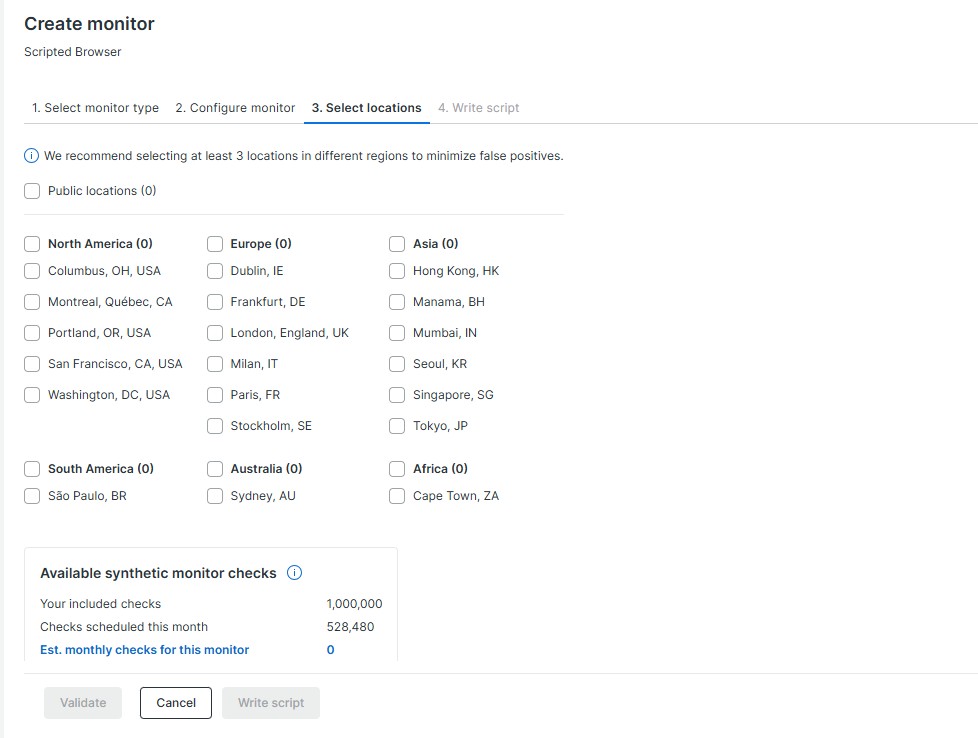Select all North America locations
Image resolution: width=978 pixels, height=738 pixels.
pos(32,244)
